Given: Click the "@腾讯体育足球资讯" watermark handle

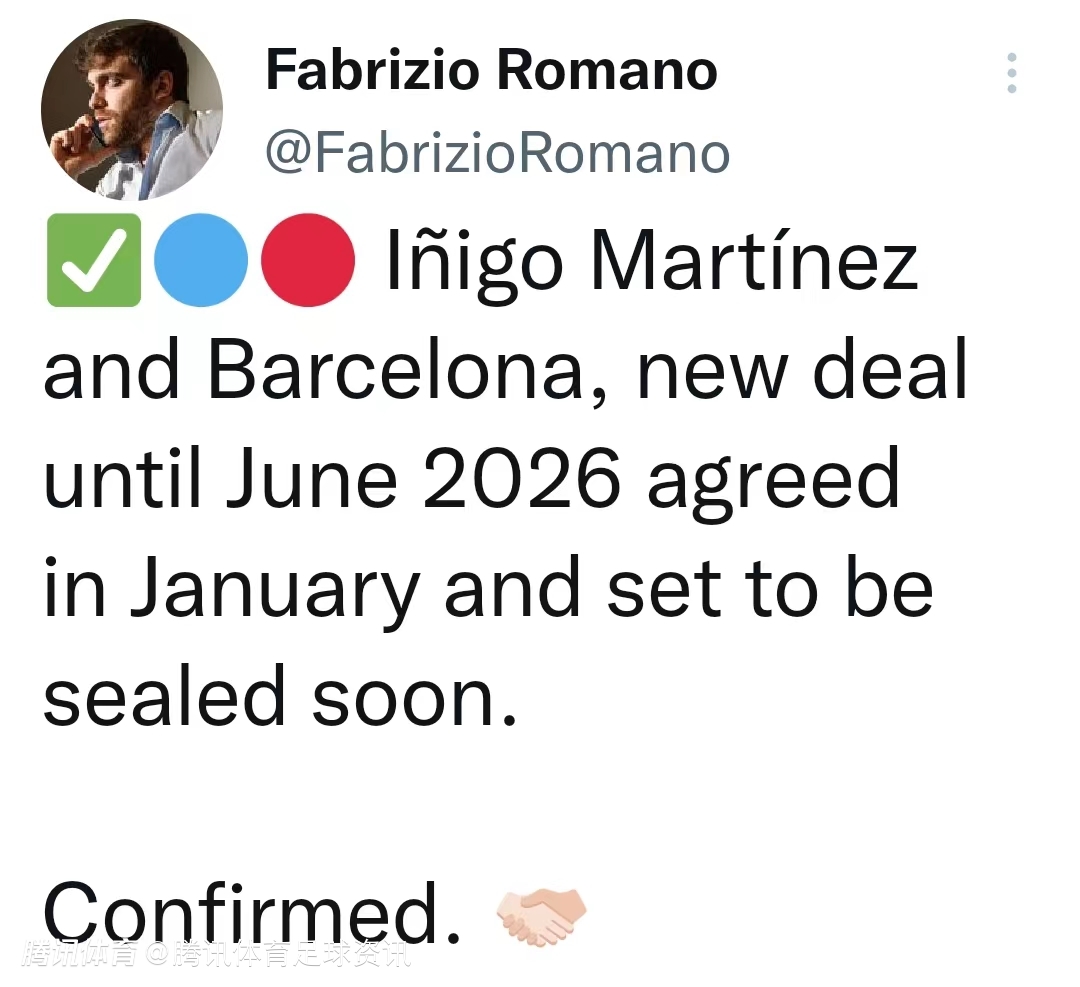Looking at the screenshot, I should tap(280, 955).
